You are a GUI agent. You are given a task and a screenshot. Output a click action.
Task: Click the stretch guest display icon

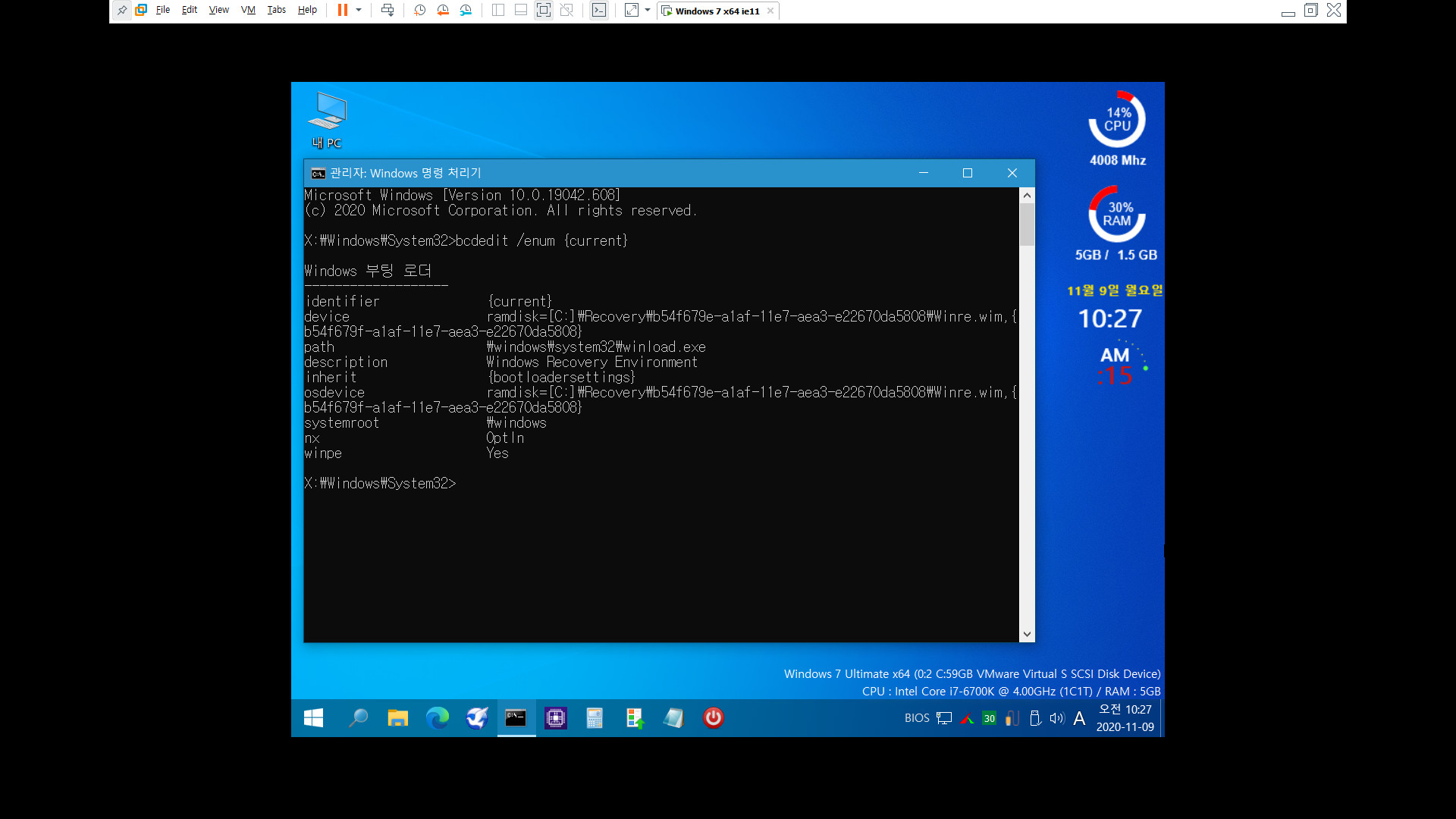tap(632, 11)
